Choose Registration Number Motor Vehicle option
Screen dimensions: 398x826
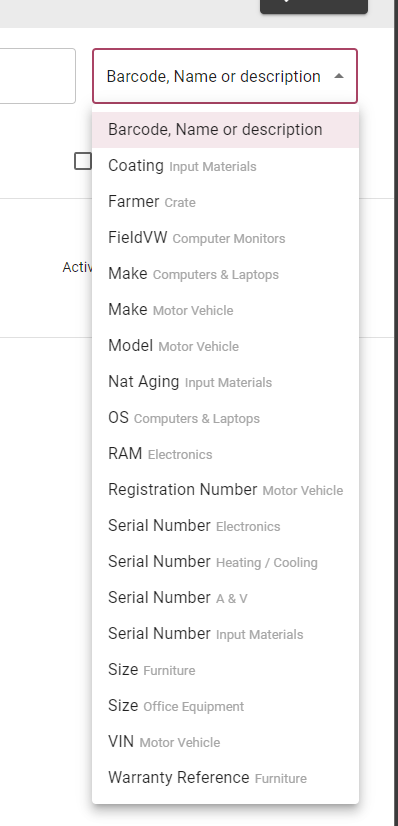tap(225, 490)
